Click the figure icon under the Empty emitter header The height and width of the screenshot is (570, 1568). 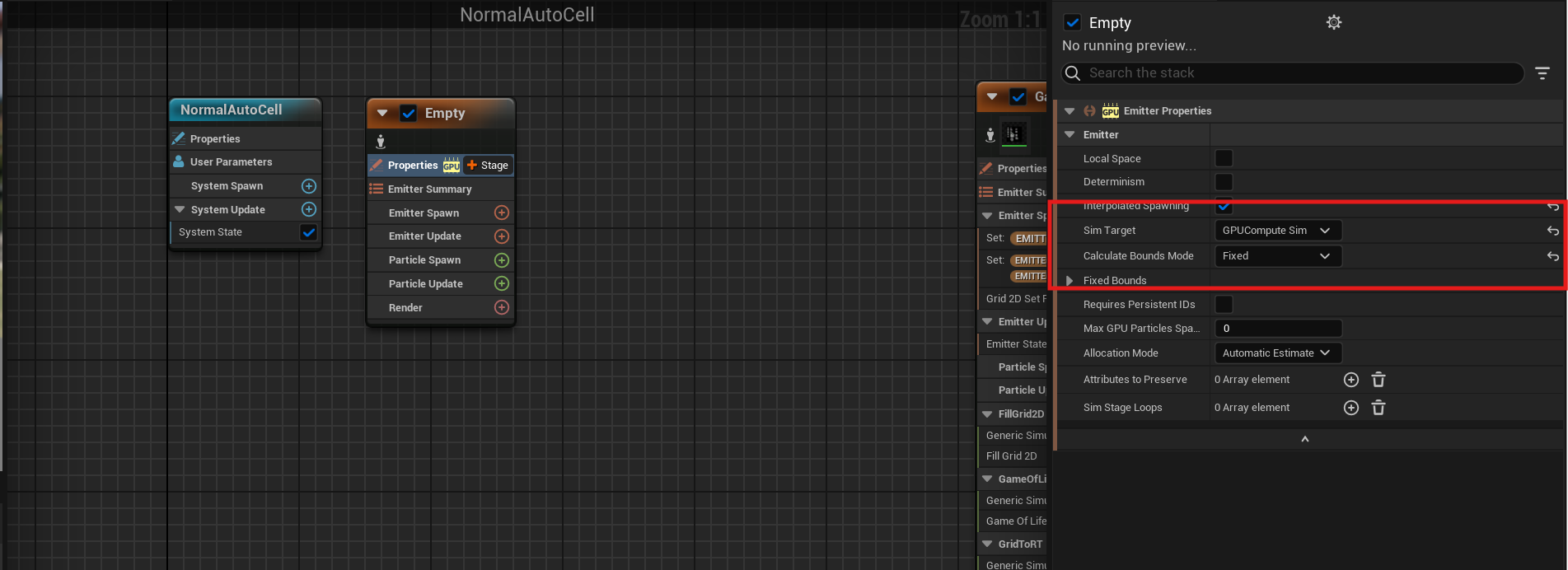[x=381, y=142]
